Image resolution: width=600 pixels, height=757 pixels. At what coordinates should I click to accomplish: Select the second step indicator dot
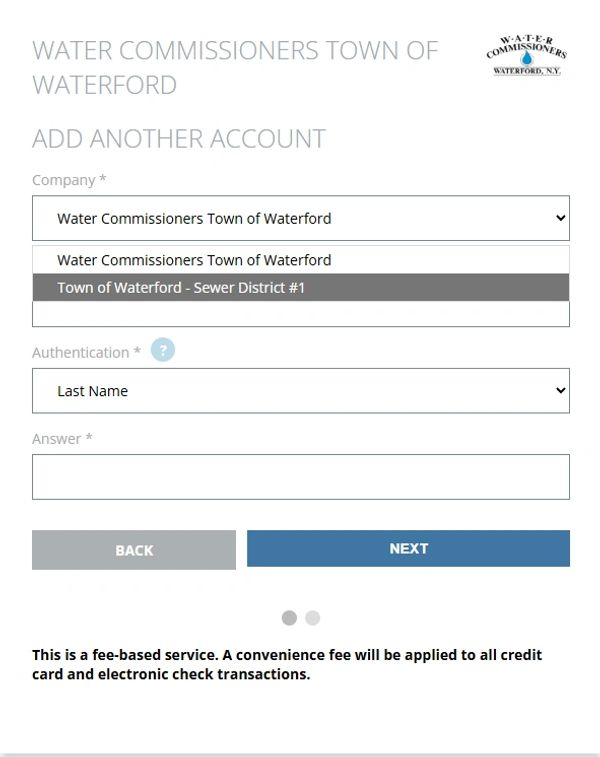pyautogui.click(x=312, y=617)
